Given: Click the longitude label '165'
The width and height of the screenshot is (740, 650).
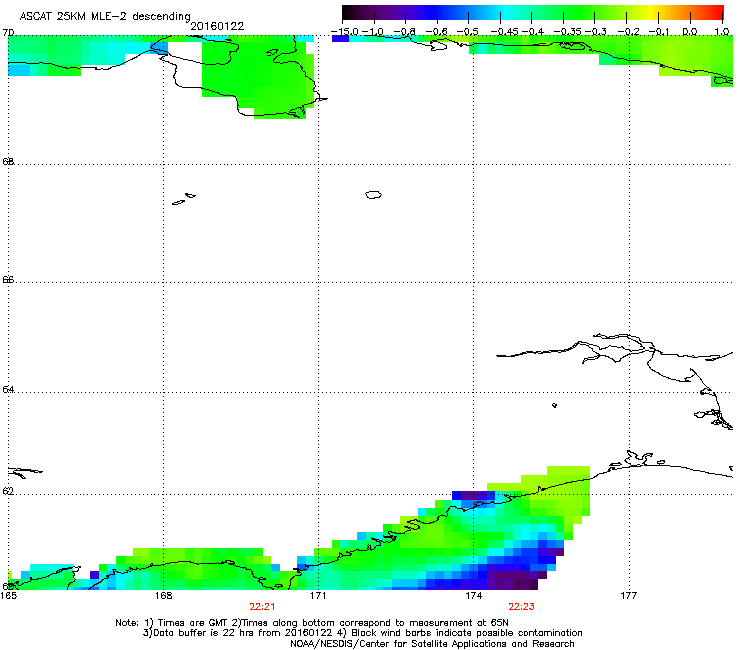Looking at the screenshot, I should [x=9, y=596].
